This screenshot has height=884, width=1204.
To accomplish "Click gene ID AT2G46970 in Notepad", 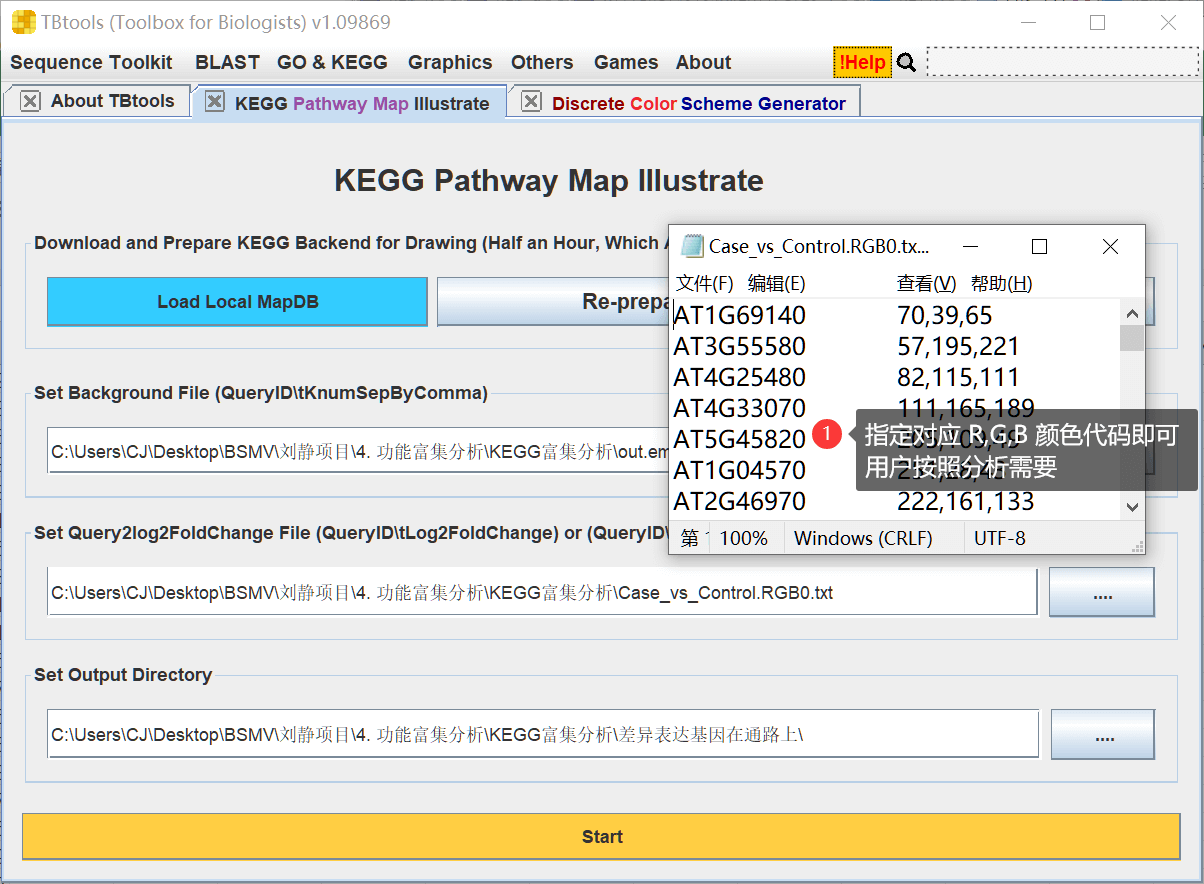I will [x=740, y=500].
